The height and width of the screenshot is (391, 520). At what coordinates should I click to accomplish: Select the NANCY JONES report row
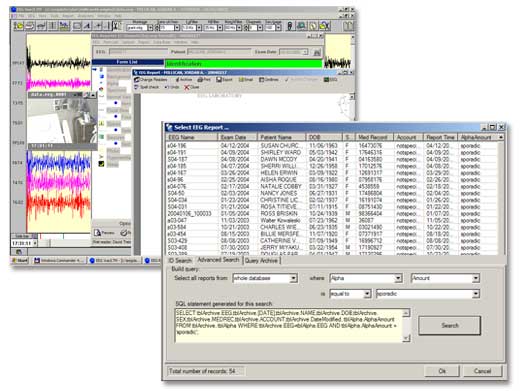click(331, 193)
